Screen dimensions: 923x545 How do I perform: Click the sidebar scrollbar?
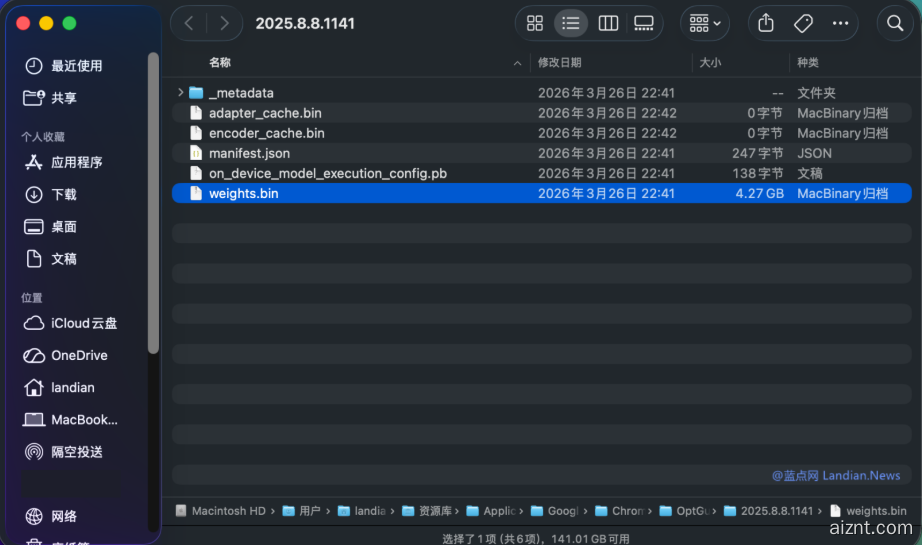click(x=153, y=203)
